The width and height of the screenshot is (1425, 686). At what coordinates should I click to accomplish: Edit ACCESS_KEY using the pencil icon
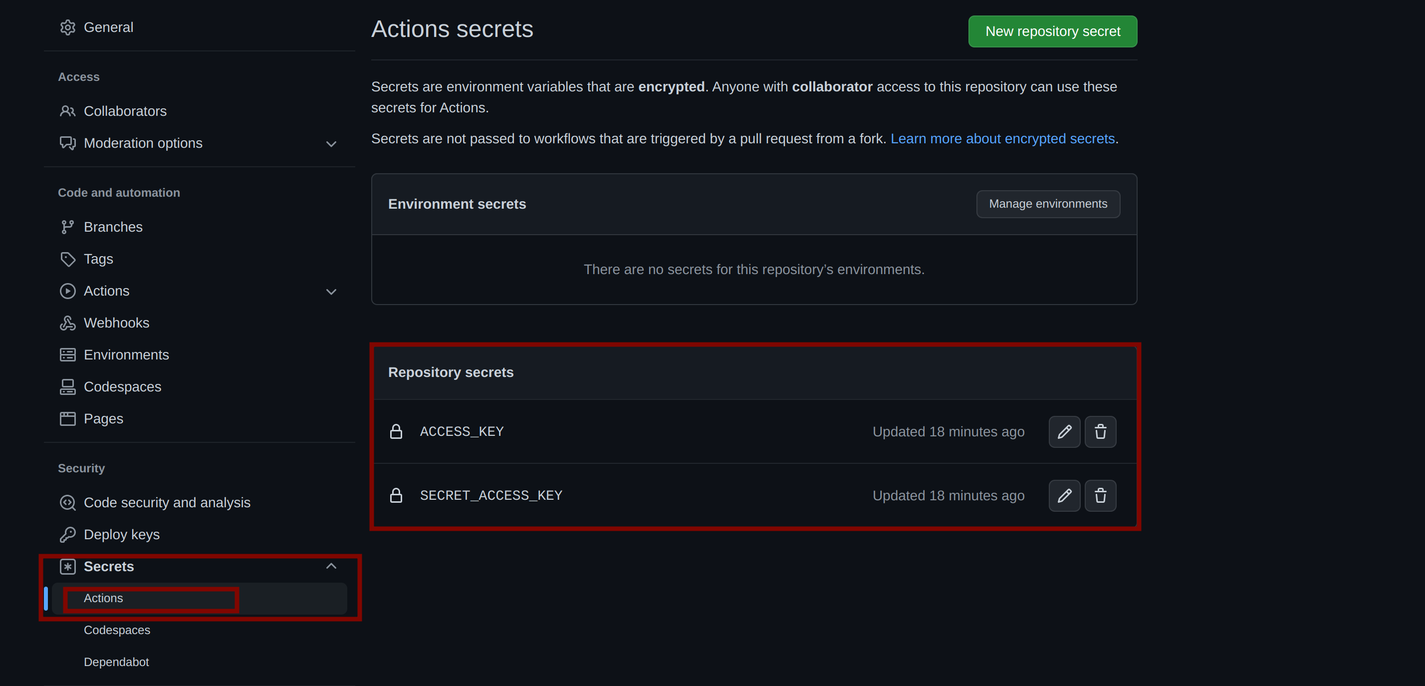[1064, 431]
